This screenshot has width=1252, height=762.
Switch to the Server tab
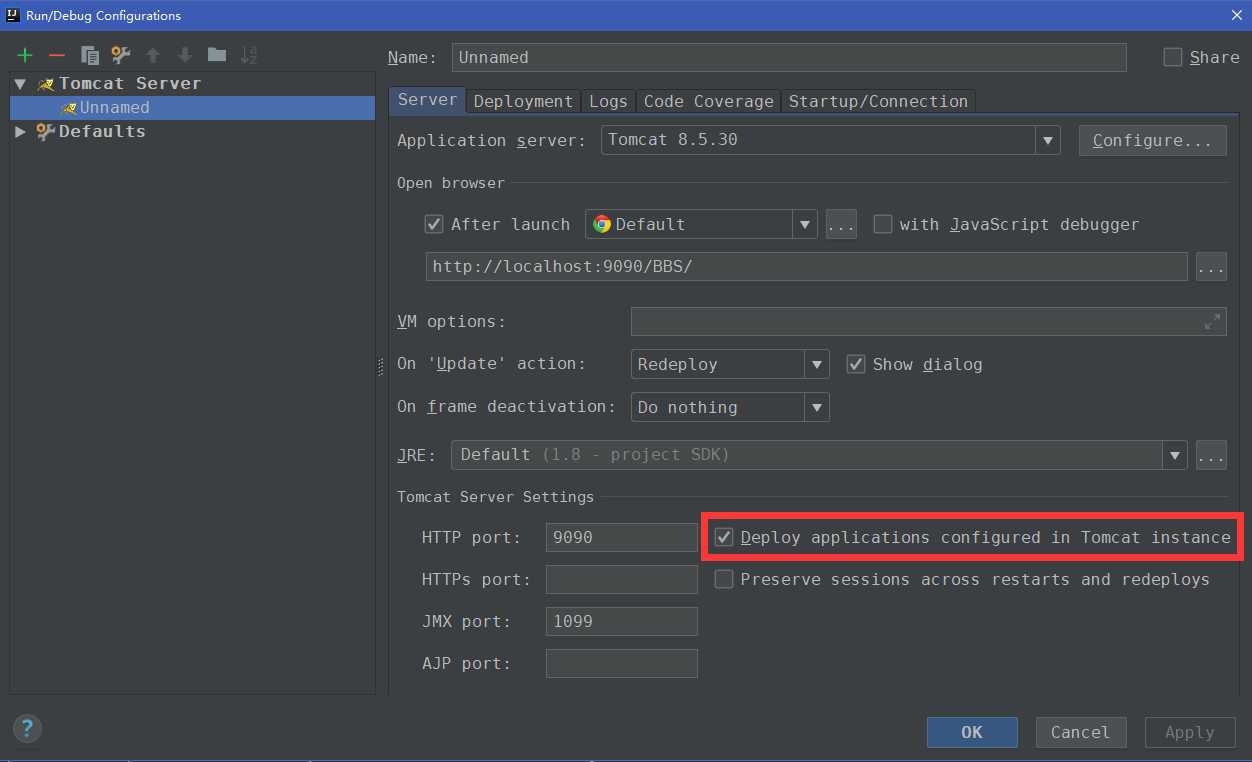point(427,100)
